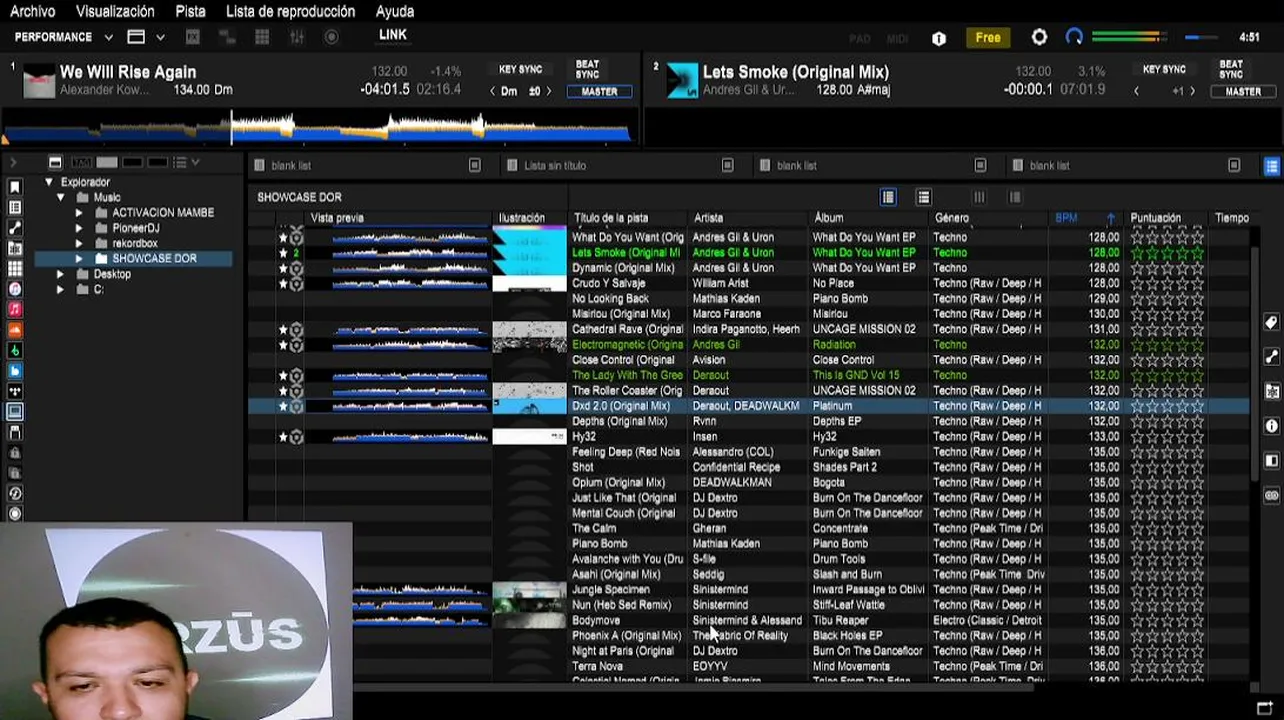The width and height of the screenshot is (1284, 720).
Task: Open the sampler grid panel
Action: pyautogui.click(x=262, y=37)
